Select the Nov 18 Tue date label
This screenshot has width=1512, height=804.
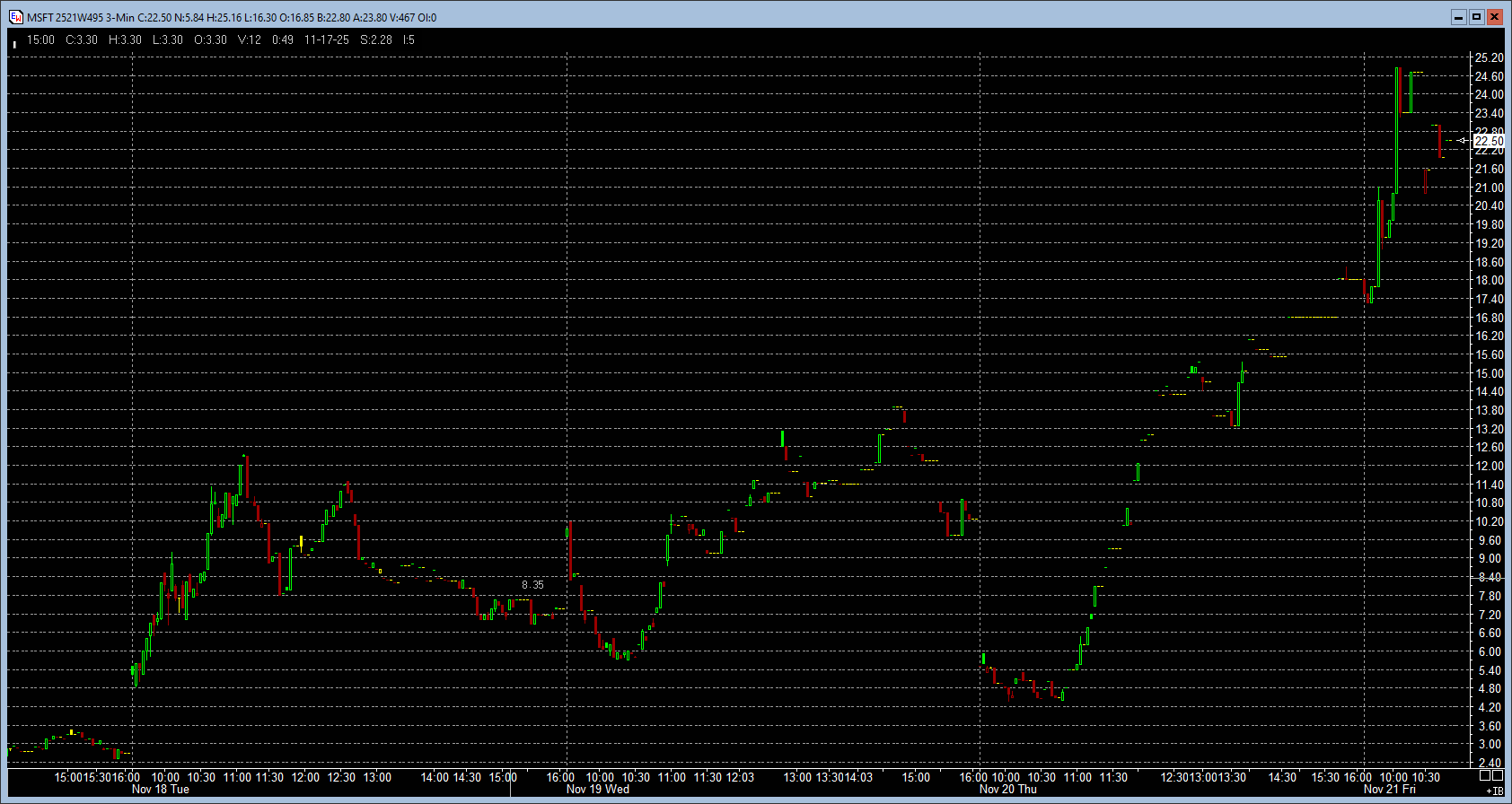tap(161, 790)
